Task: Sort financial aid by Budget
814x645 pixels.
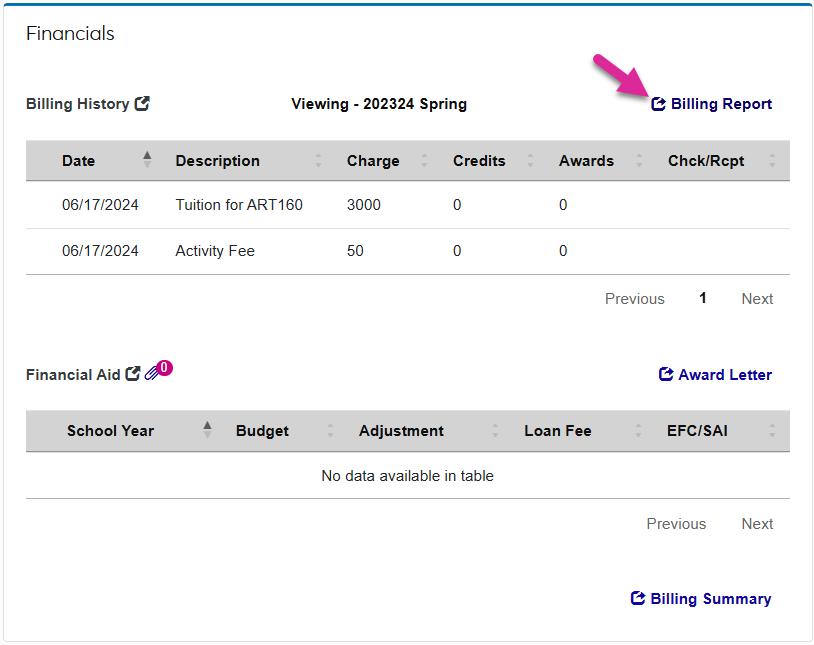Action: pyautogui.click(x=262, y=431)
